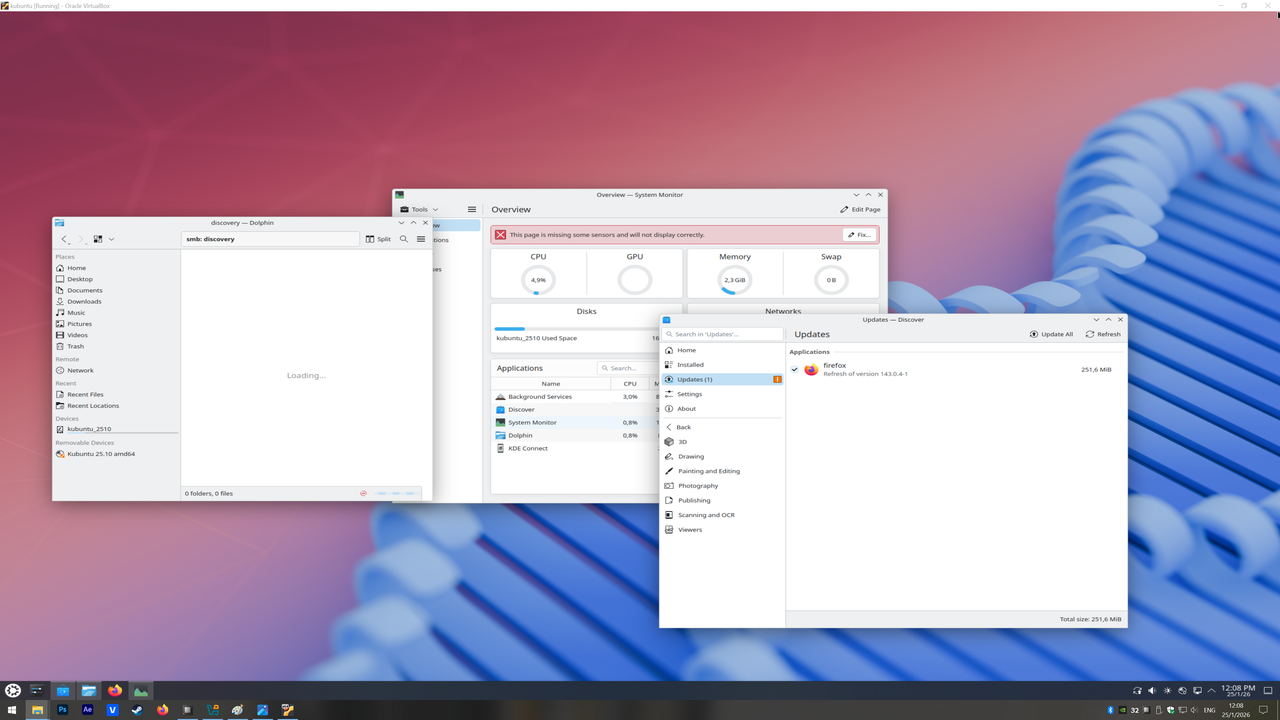The image size is (1280, 720).
Task: Click Update All in Discover
Action: [1051, 334]
